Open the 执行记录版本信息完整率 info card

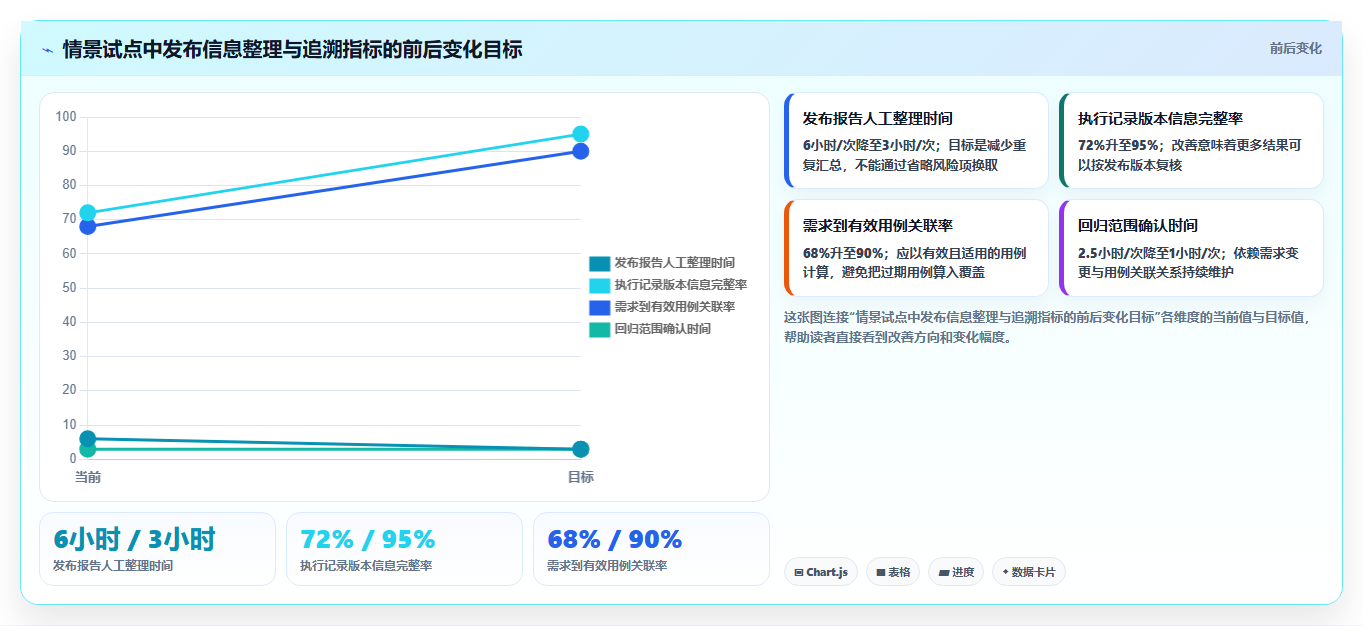[x=1191, y=140]
